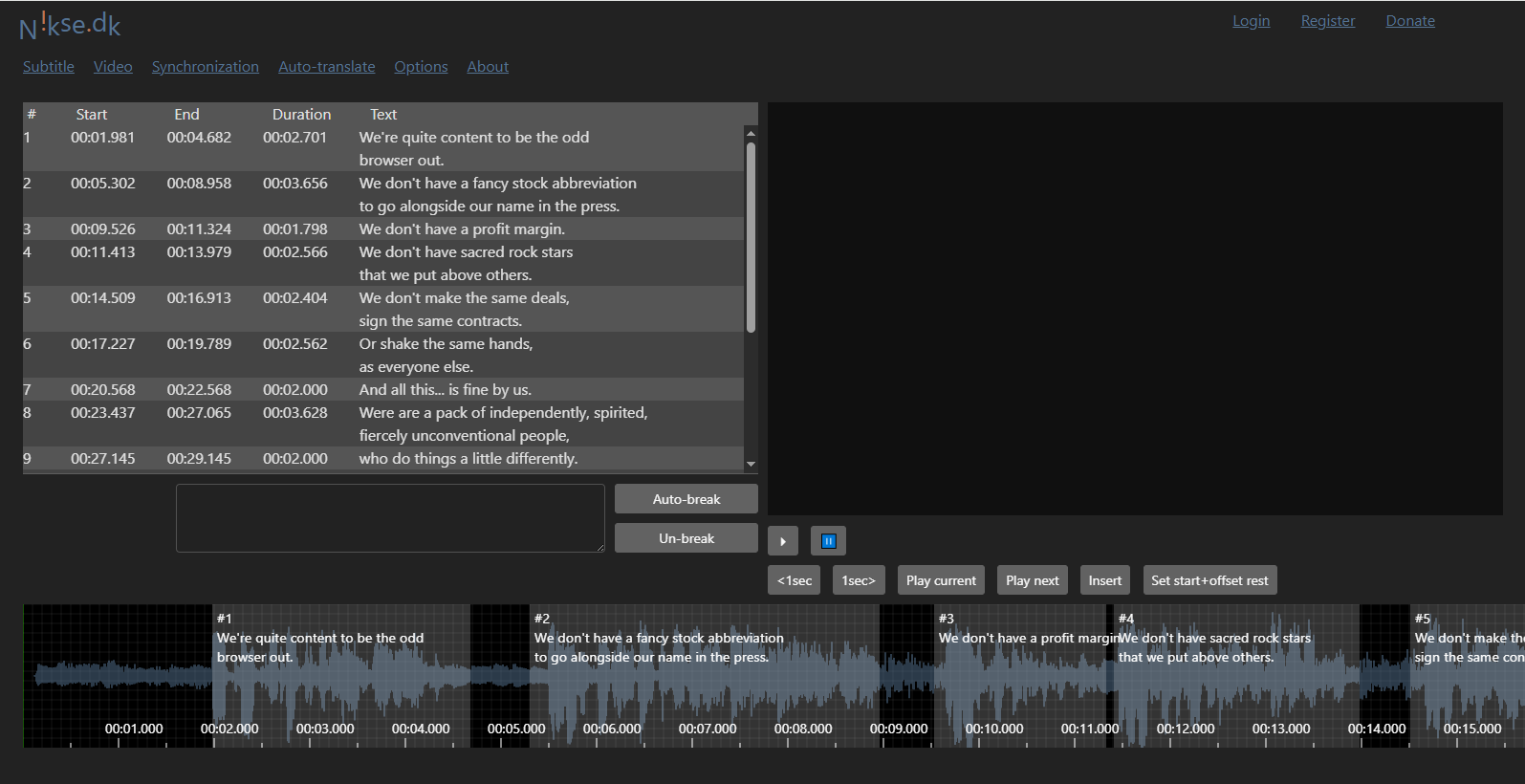Click the Play current button
This screenshot has width=1525, height=784.
coord(941,580)
